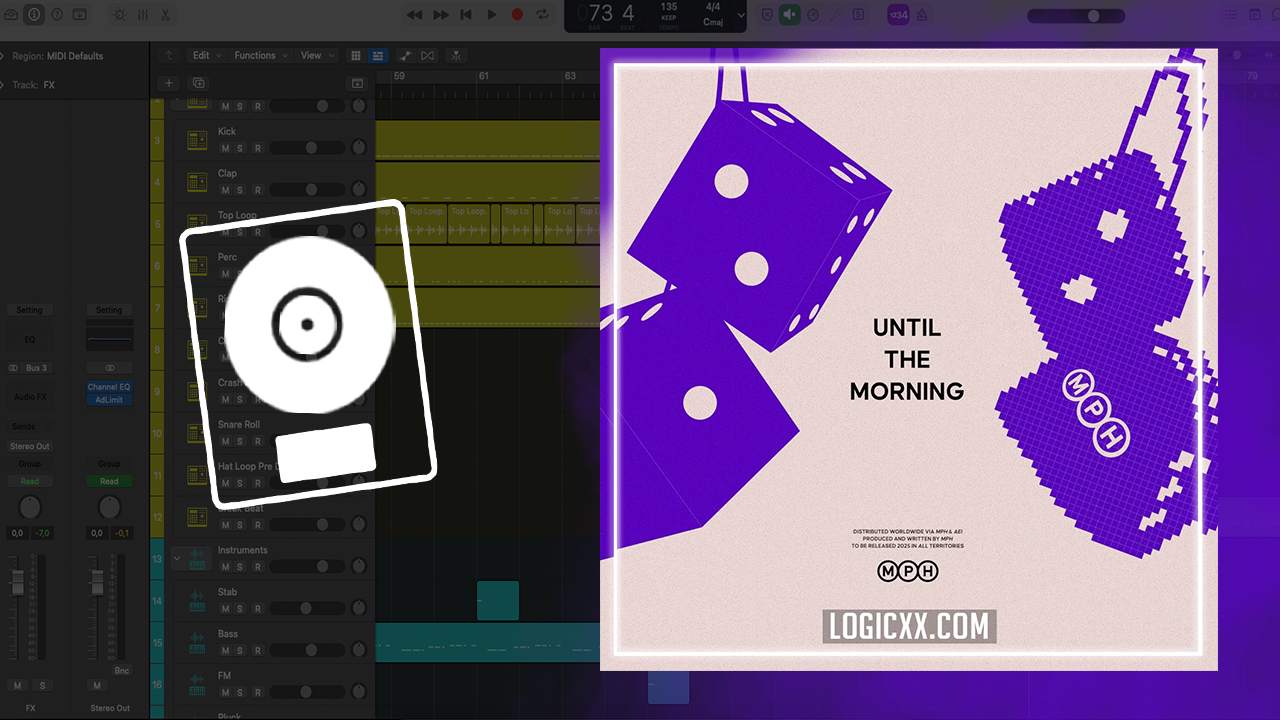Open the Functions menu
This screenshot has width=1280, height=720.
260,56
